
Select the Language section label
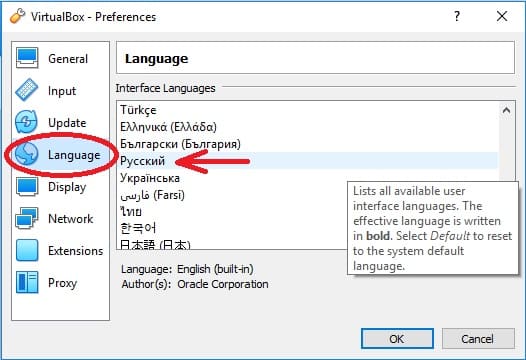pos(74,155)
